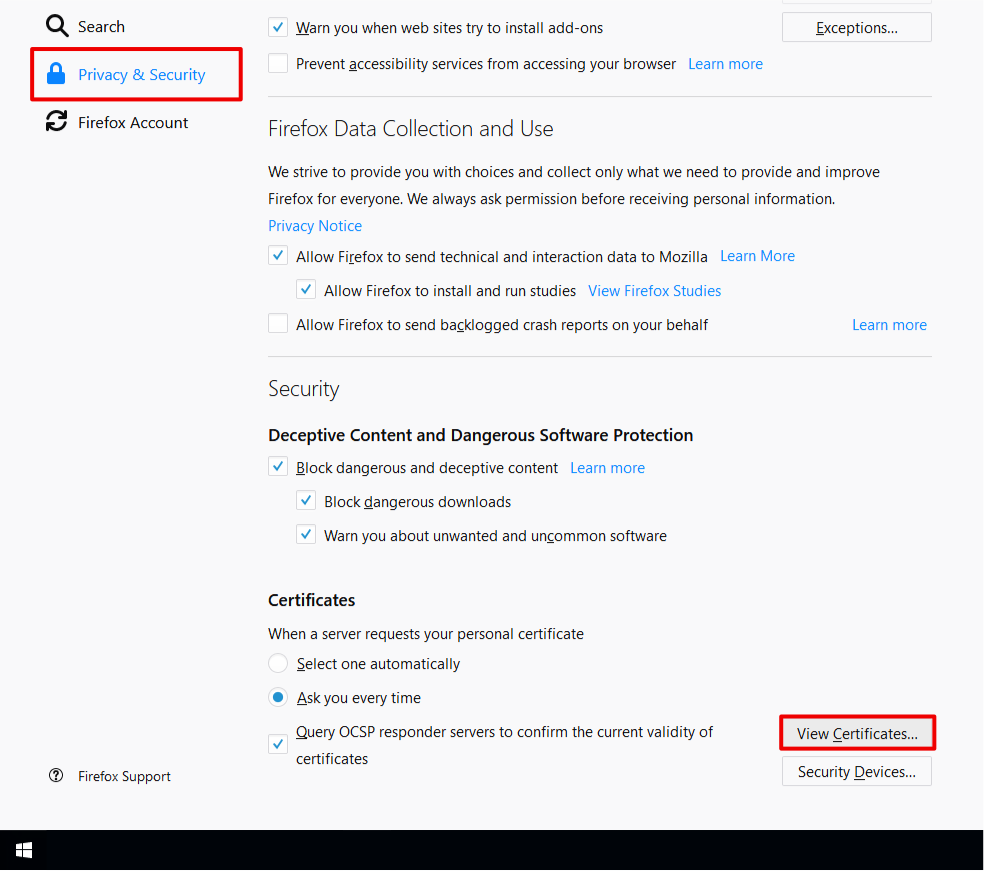Open the Windows Start menu
The height and width of the screenshot is (871, 984).
coord(24,850)
